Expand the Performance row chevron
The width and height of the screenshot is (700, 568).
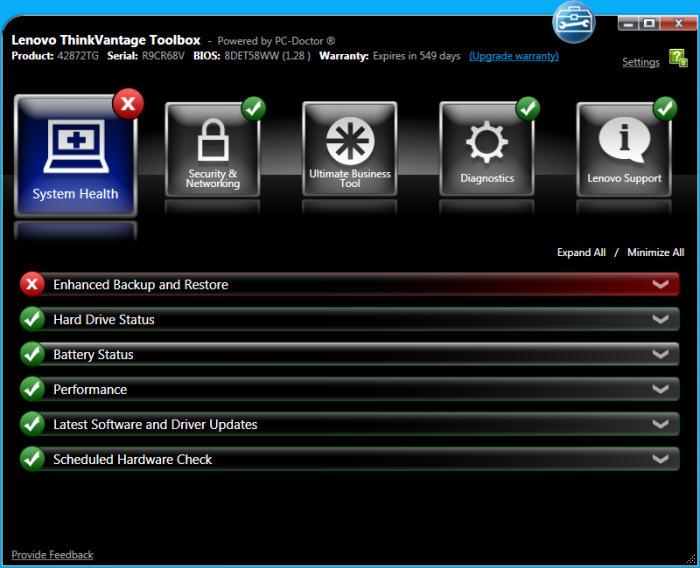pyautogui.click(x=660, y=390)
